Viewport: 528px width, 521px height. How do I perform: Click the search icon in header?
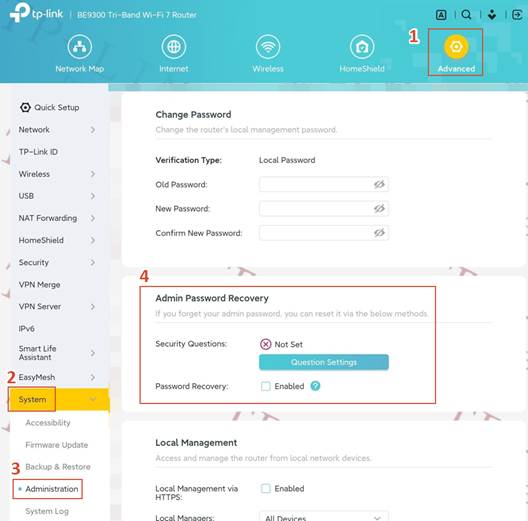coord(466,14)
